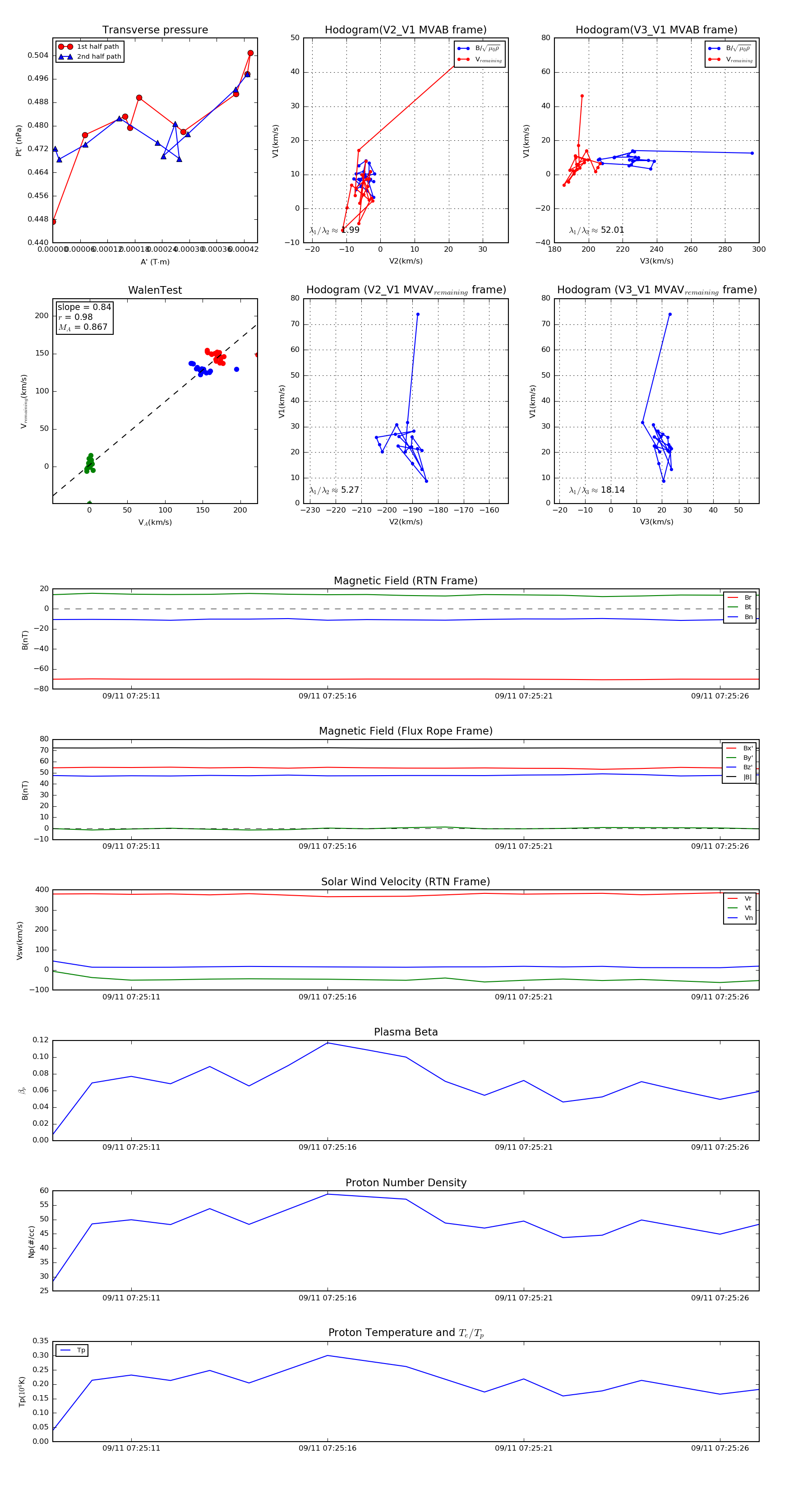Click the "Hodogram(V2_V1 MVAB frame)" title
The width and height of the screenshot is (812, 1489).
[406, 30]
